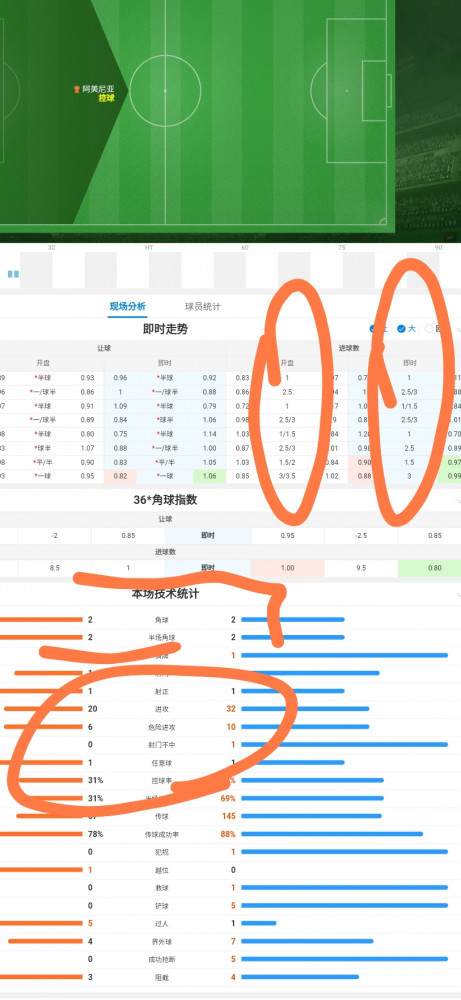Click the orange Armenia jersey icon on the pitch

[x=77, y=90]
